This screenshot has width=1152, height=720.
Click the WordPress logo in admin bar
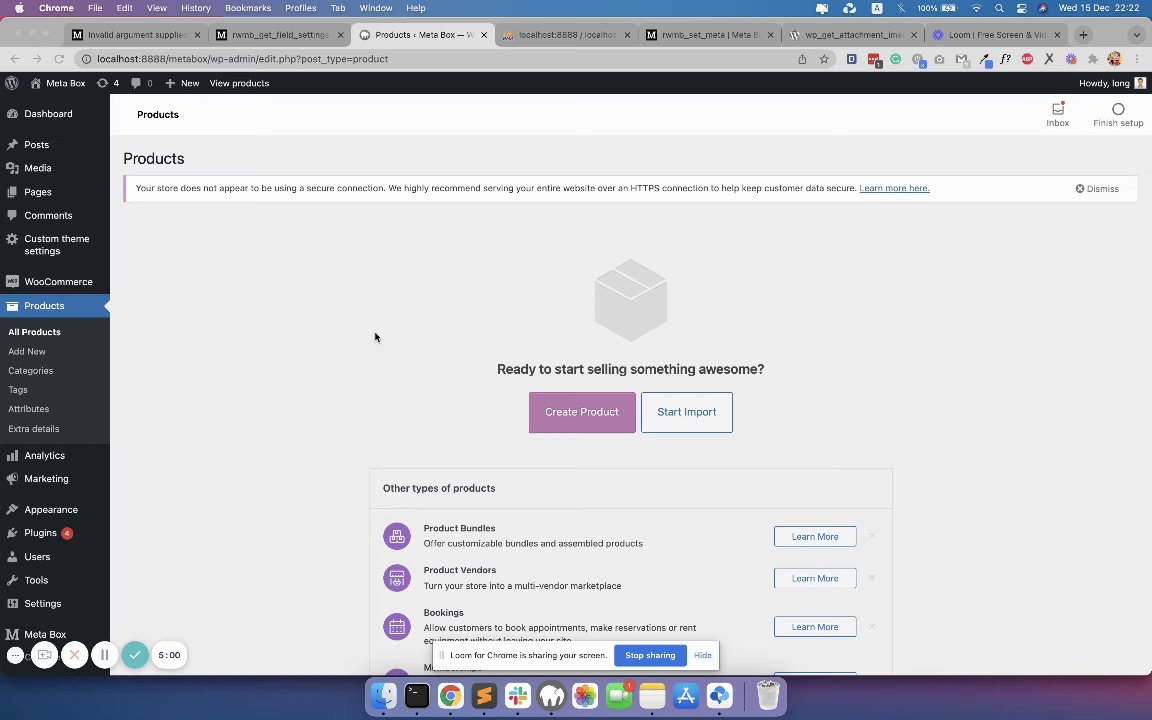12,83
